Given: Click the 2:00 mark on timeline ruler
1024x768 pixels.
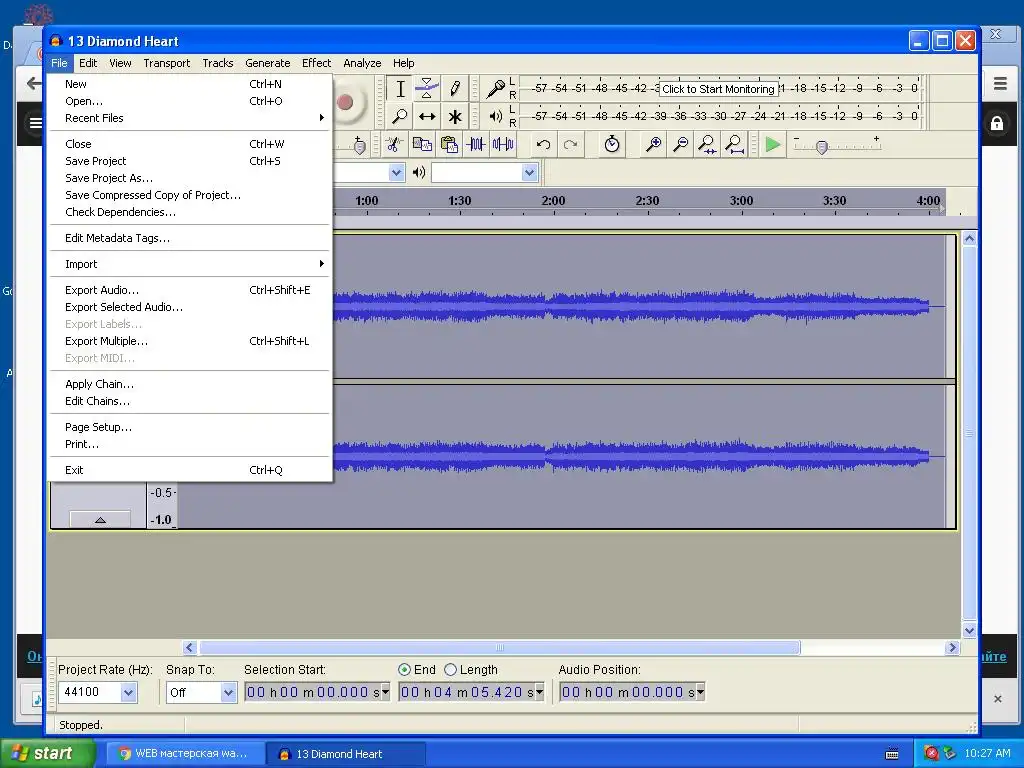Looking at the screenshot, I should (x=553, y=201).
